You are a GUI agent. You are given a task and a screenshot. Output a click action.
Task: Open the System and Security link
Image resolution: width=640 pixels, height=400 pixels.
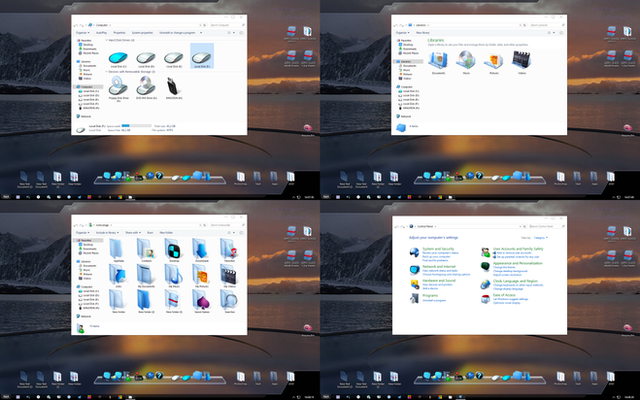pos(438,249)
